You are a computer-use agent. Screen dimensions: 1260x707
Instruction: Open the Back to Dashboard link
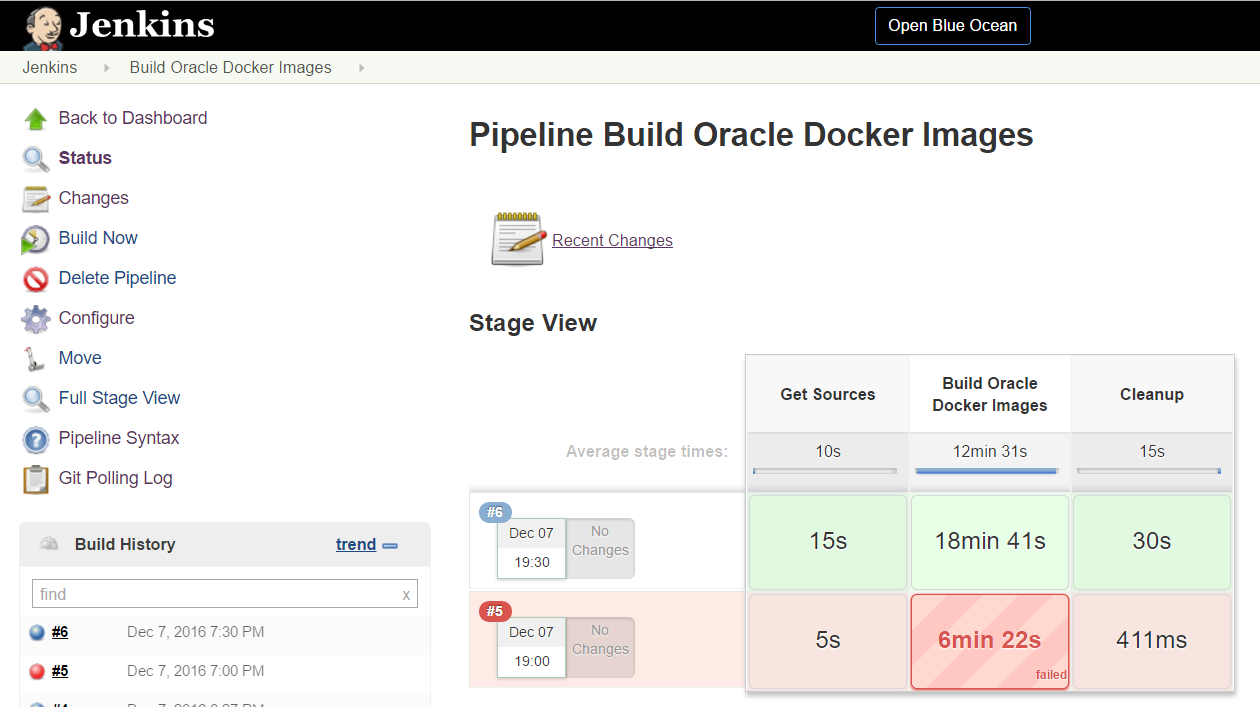pyautogui.click(x=133, y=118)
